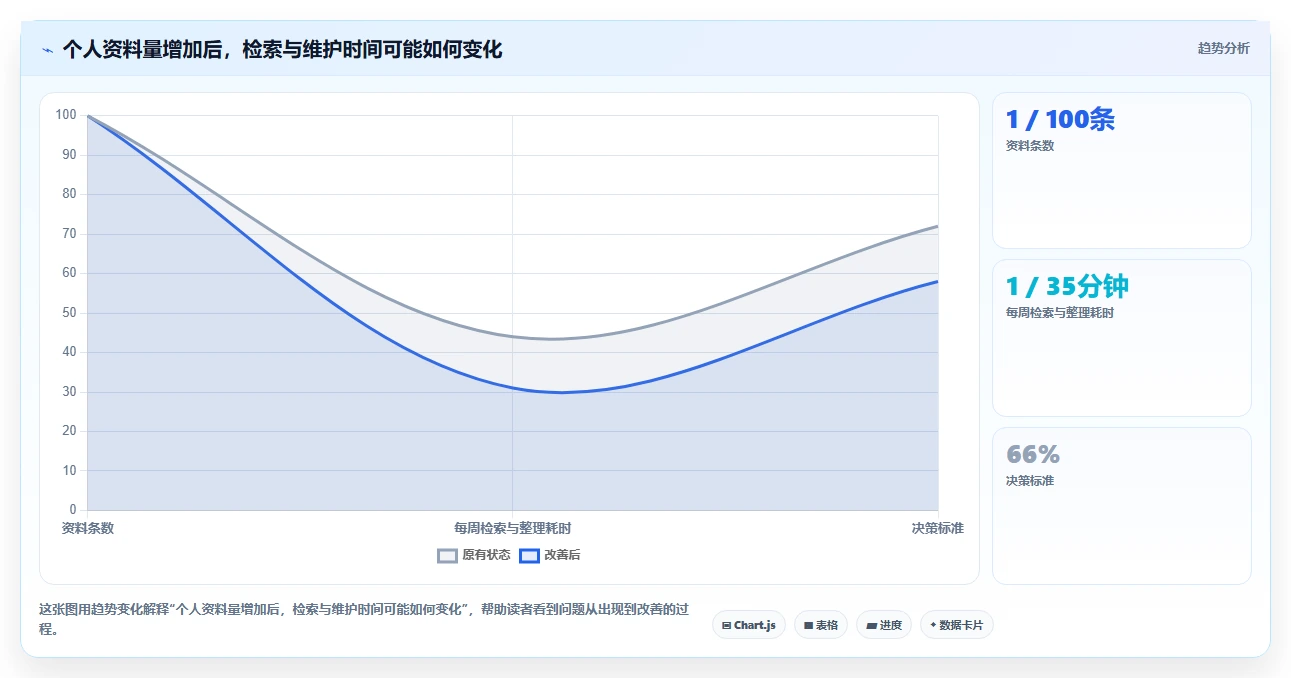Click the 资料条数 card caption
This screenshot has width=1291, height=678.
1030,146
